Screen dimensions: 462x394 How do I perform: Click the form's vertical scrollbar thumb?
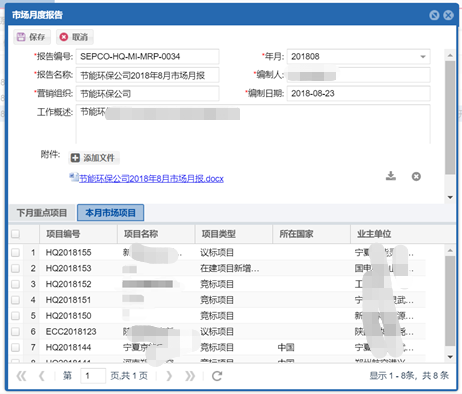tap(450, 117)
